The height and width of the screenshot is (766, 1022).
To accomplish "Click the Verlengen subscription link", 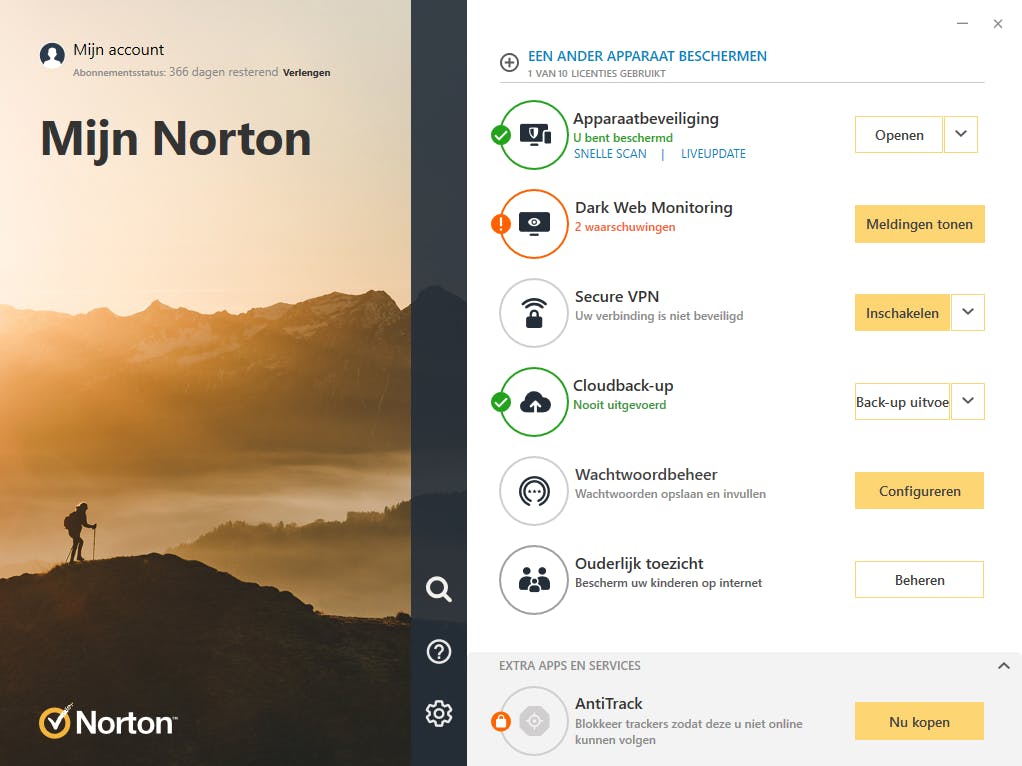I will [x=306, y=72].
